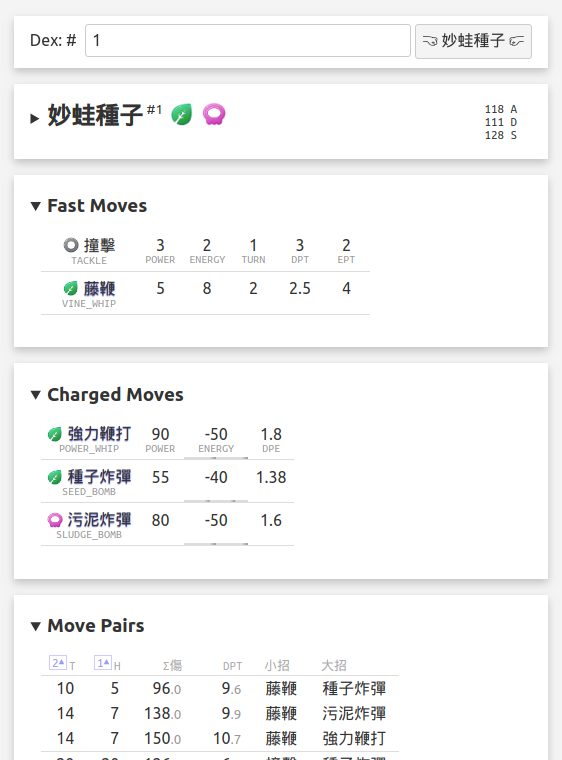Click the normal type icon next to 撞擊

point(71,245)
